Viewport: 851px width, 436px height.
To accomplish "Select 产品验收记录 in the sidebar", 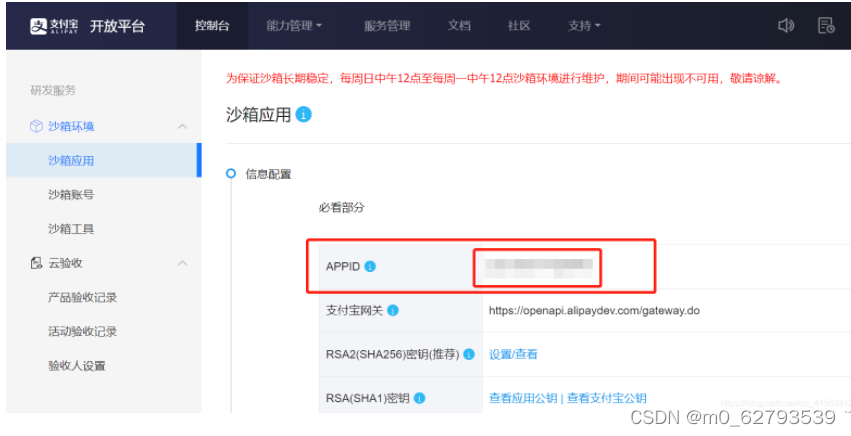I will click(83, 298).
